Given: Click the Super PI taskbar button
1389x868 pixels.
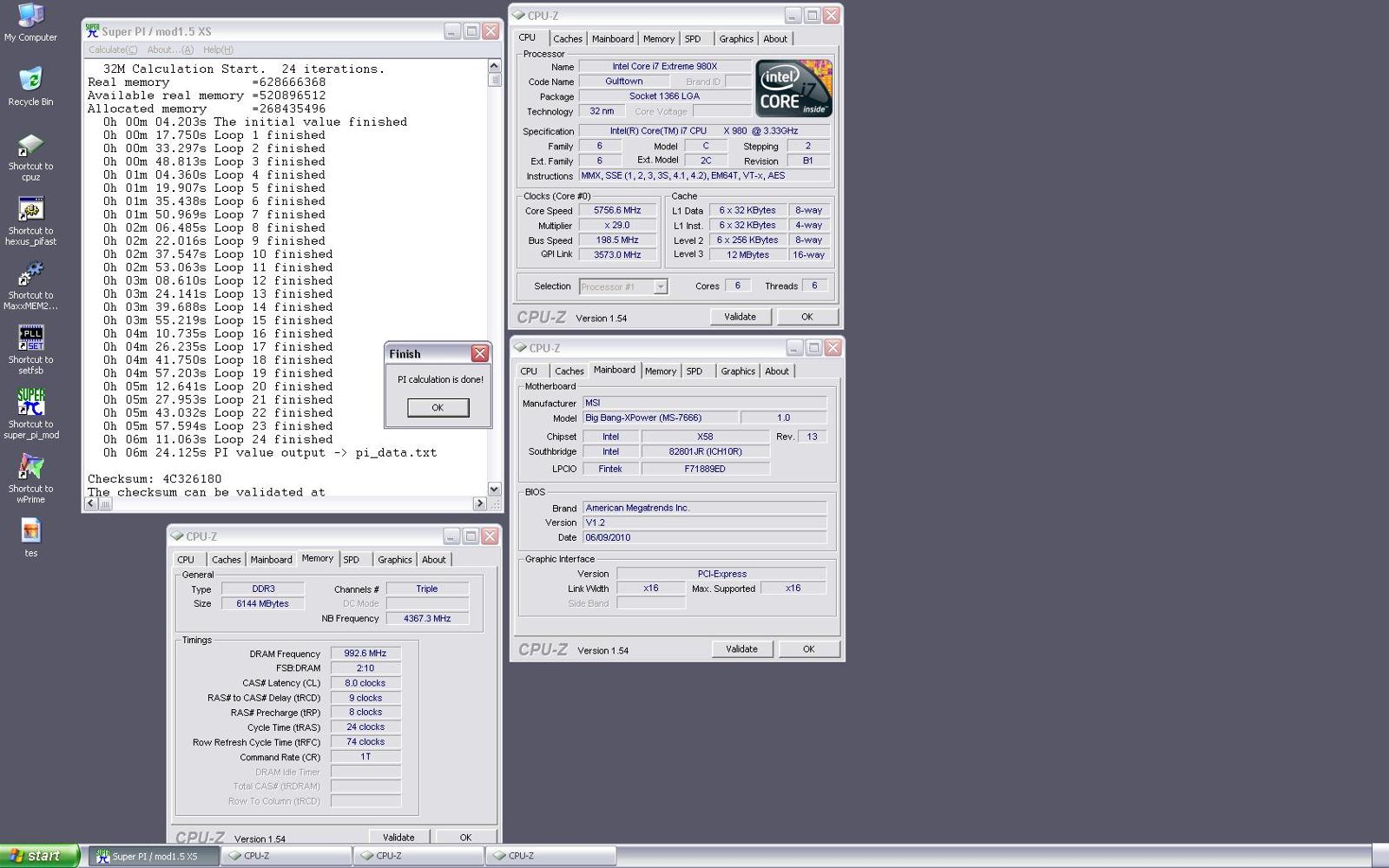Looking at the screenshot, I should pyautogui.click(x=155, y=856).
